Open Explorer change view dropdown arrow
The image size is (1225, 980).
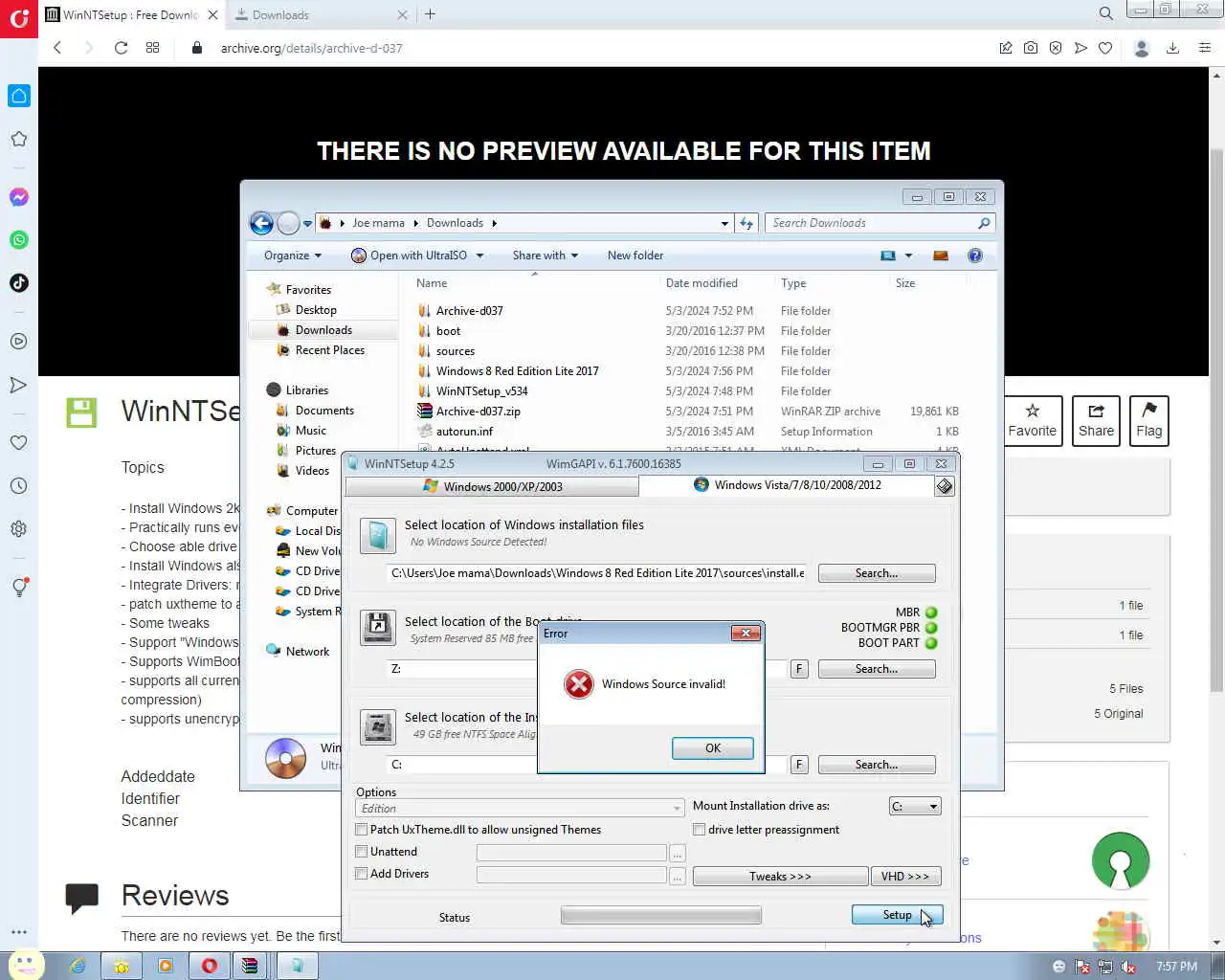click(908, 256)
